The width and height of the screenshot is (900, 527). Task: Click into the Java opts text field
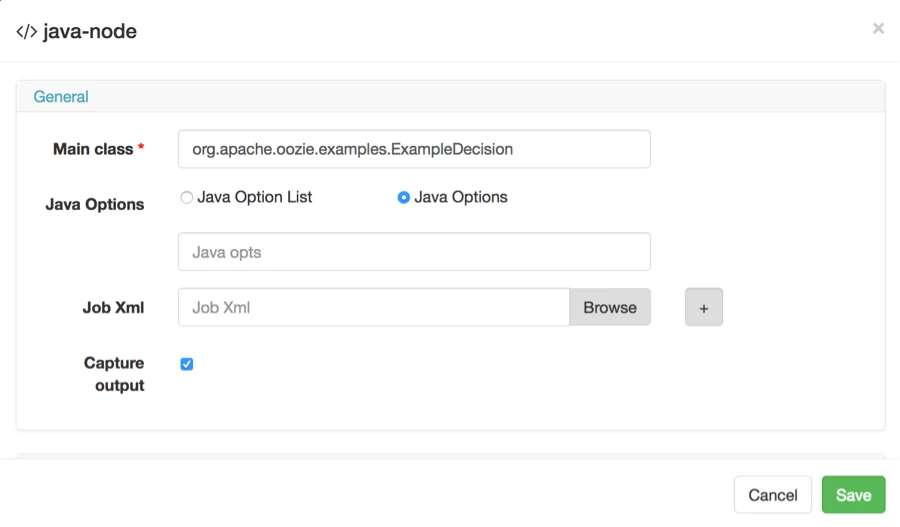414,252
